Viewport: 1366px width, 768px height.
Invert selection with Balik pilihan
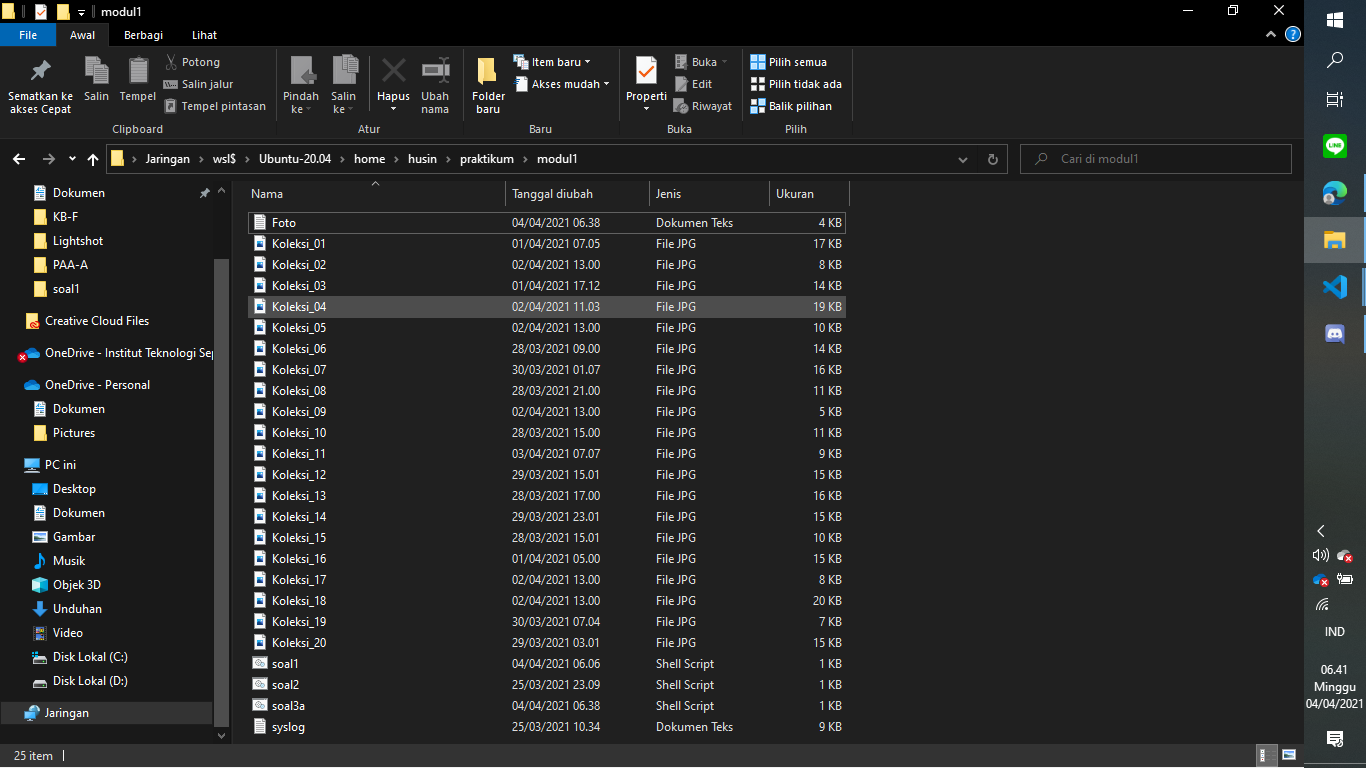791,106
